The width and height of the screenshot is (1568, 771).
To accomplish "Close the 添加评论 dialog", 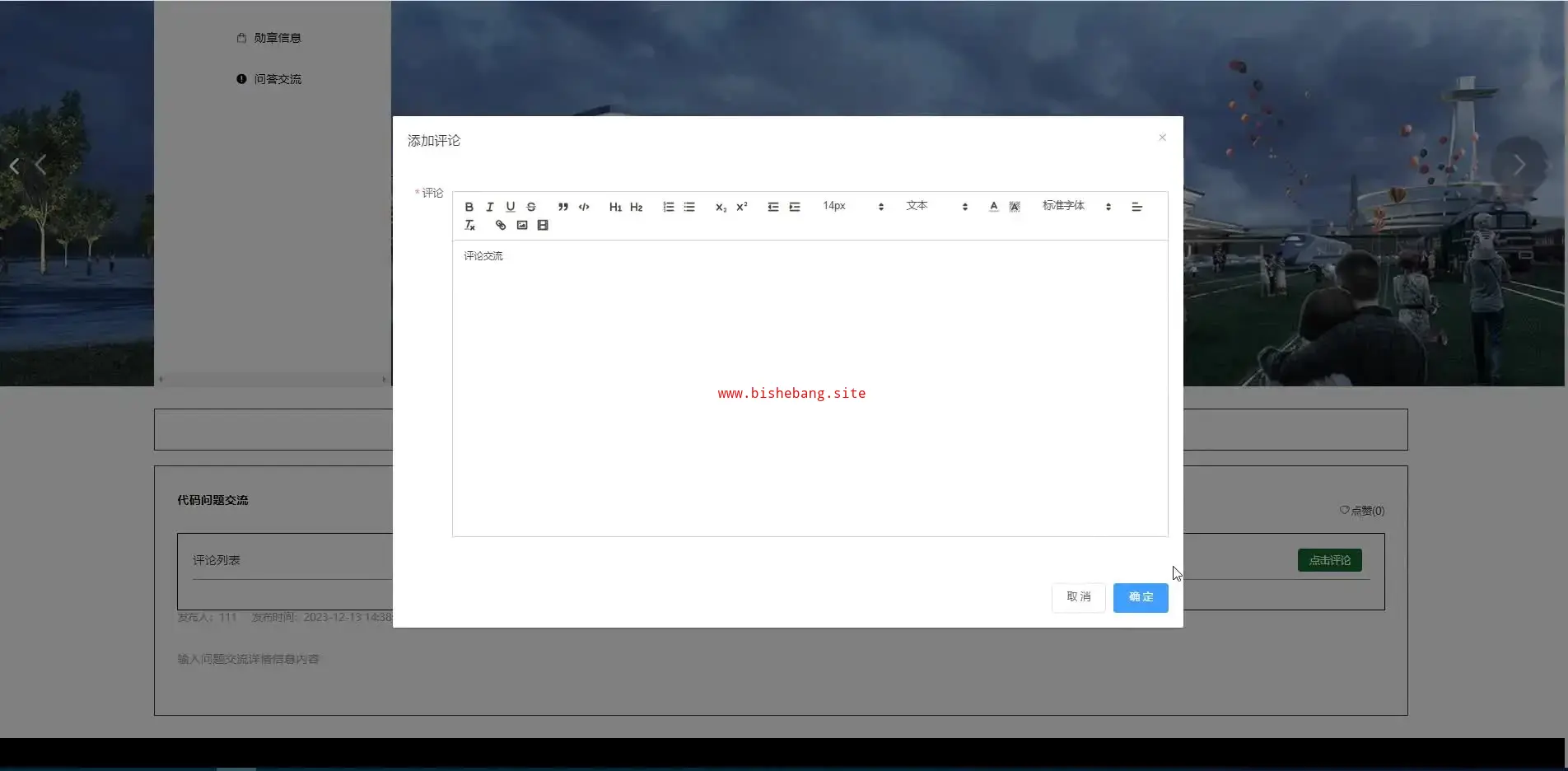I will pos(1162,138).
